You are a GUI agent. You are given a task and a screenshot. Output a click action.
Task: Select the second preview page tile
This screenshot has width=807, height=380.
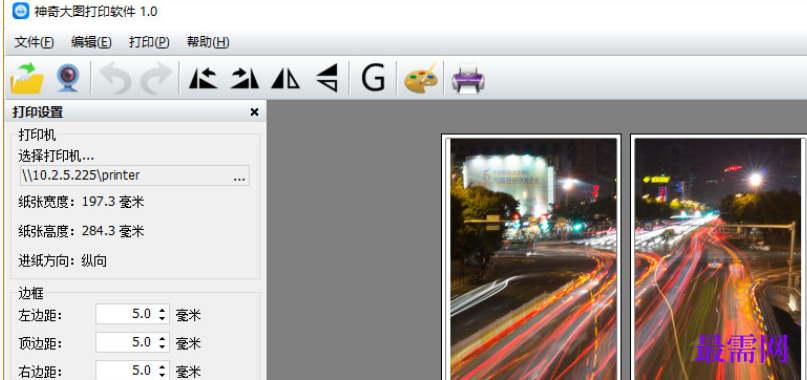point(718,257)
